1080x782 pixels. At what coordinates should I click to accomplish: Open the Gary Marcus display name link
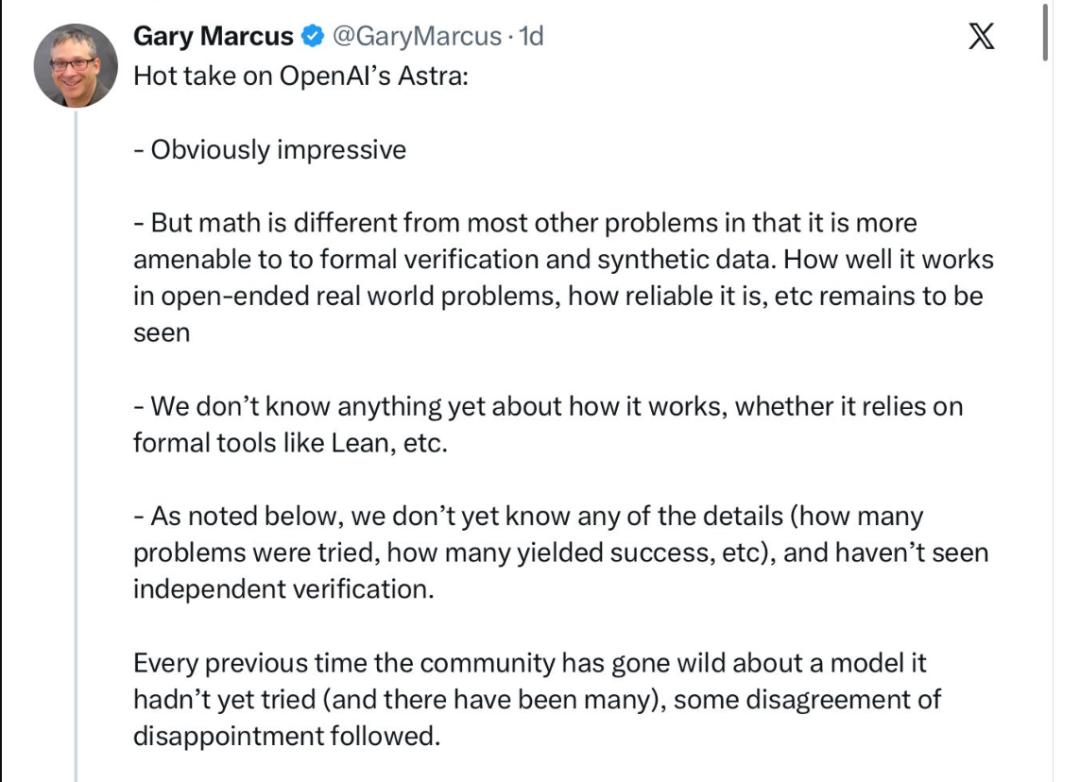[213, 36]
